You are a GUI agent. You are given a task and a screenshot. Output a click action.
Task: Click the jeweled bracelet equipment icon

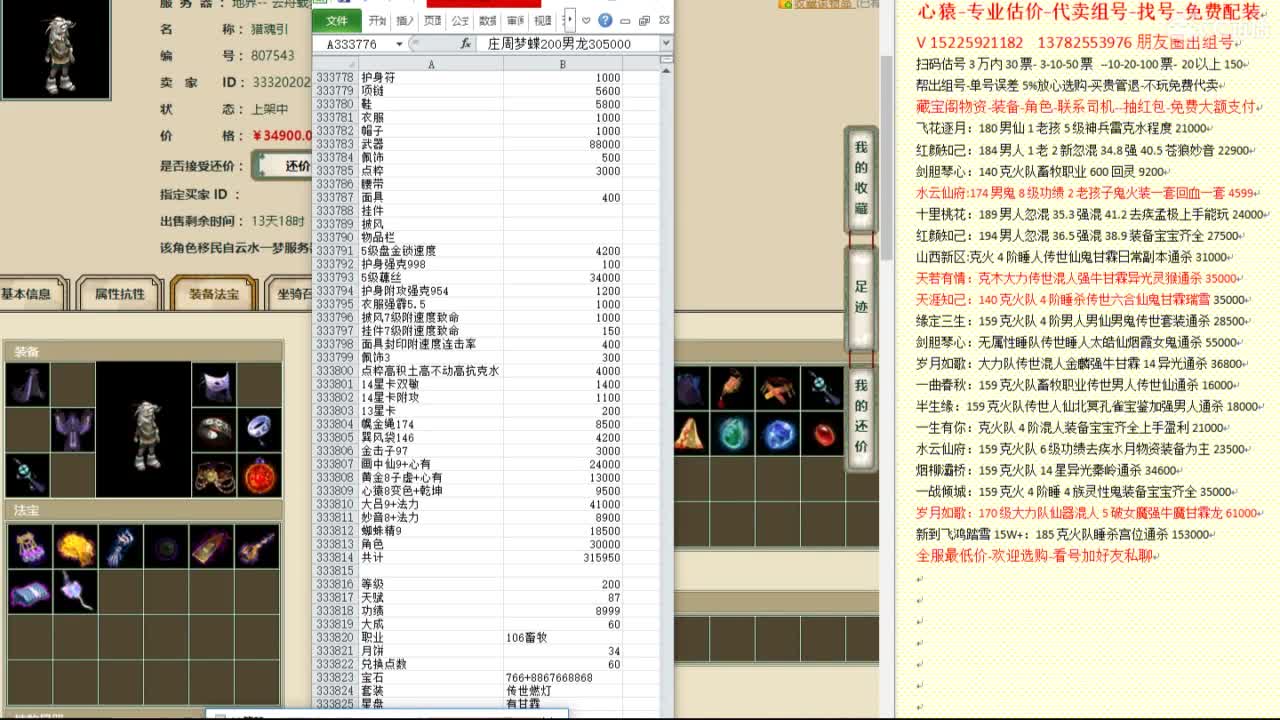coord(214,430)
